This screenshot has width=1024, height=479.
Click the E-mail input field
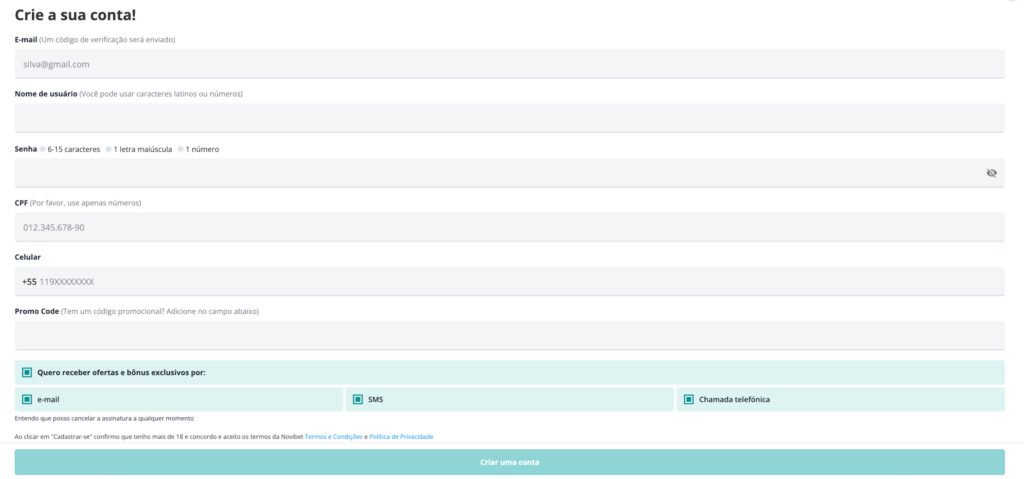(509, 64)
